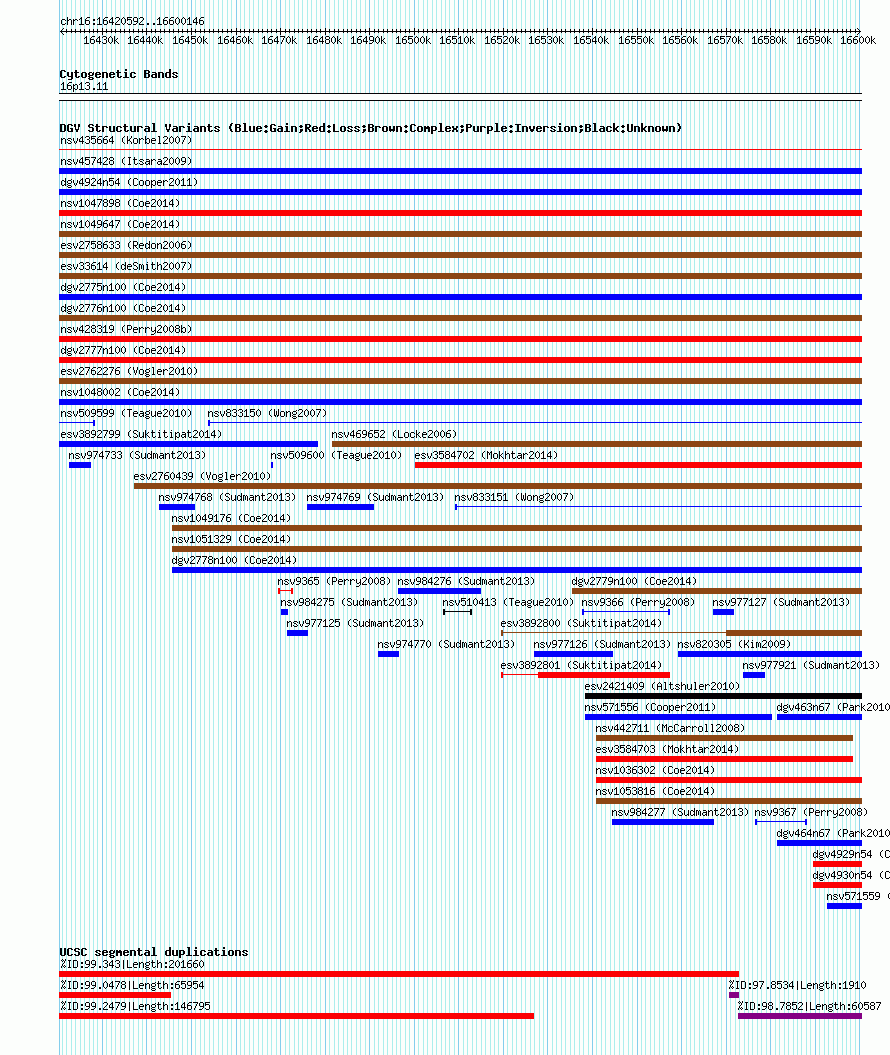Select nsv984276 (Sudmant2013) variant

tap(467, 581)
